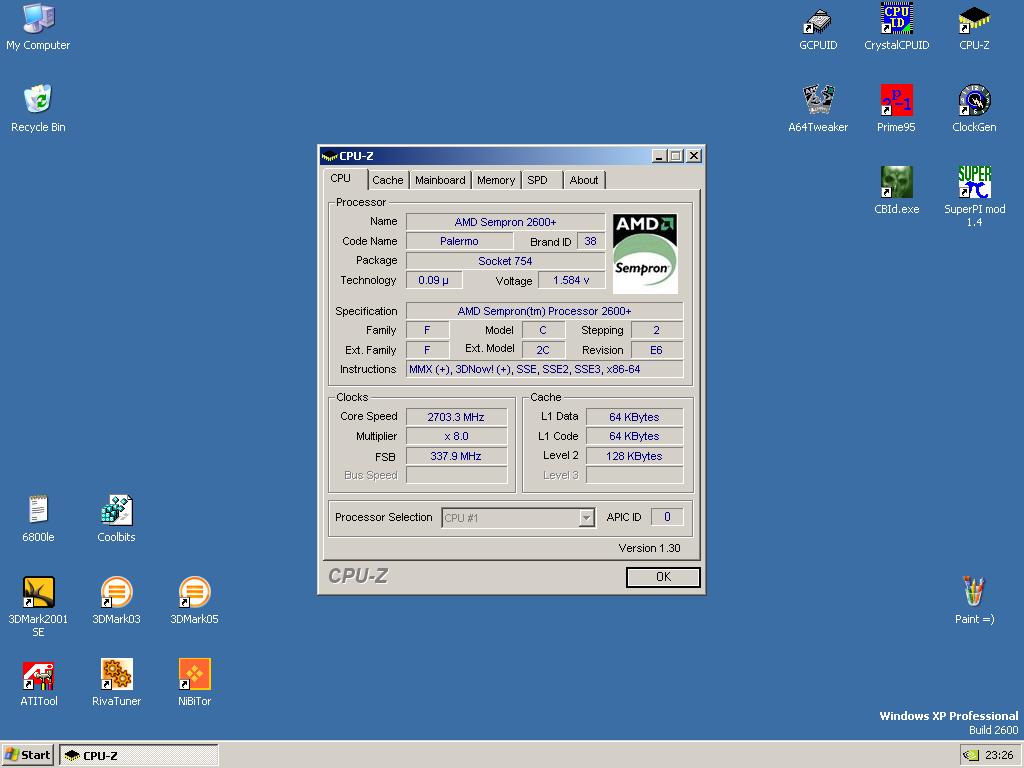
Task: Click the CPU-Z taskbar button
Action: click(x=139, y=756)
